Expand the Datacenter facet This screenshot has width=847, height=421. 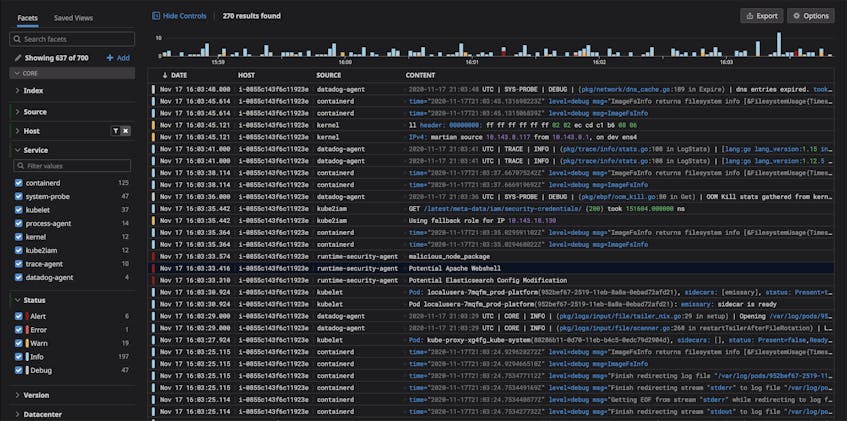(x=17, y=415)
